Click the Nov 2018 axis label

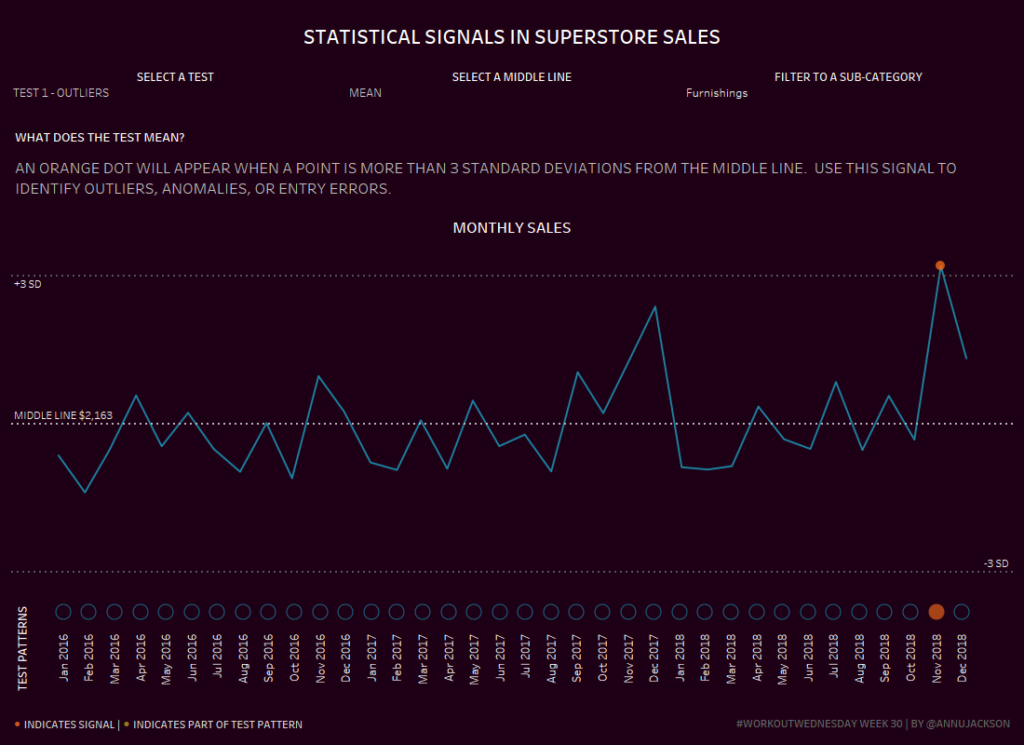pyautogui.click(x=937, y=659)
